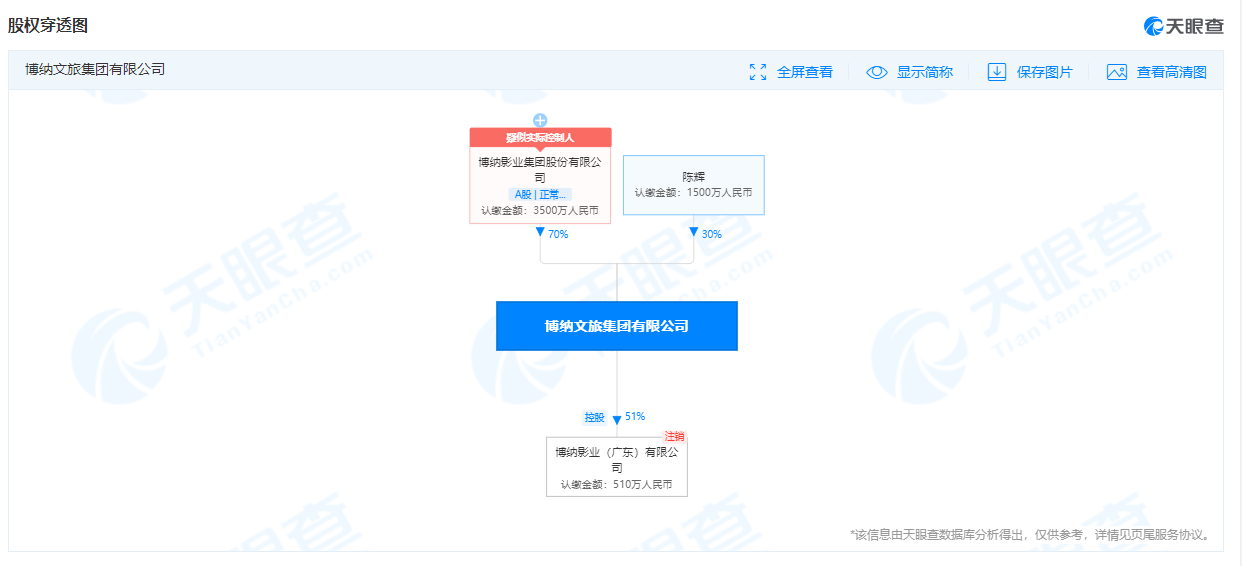This screenshot has height=566, width=1242.
Task: Click the 注销 tag on the subsidiary
Action: pyautogui.click(x=676, y=437)
